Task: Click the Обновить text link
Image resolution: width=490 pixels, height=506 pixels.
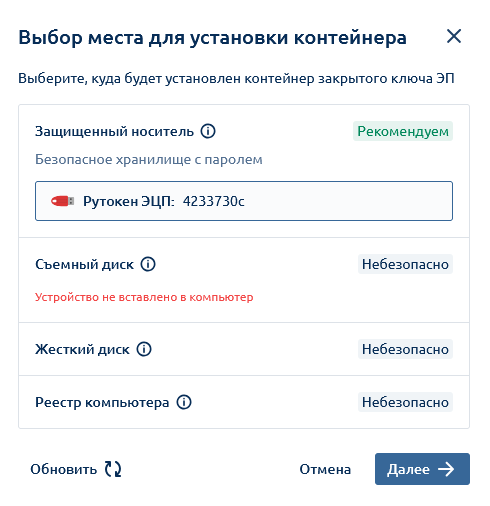Action: (64, 469)
